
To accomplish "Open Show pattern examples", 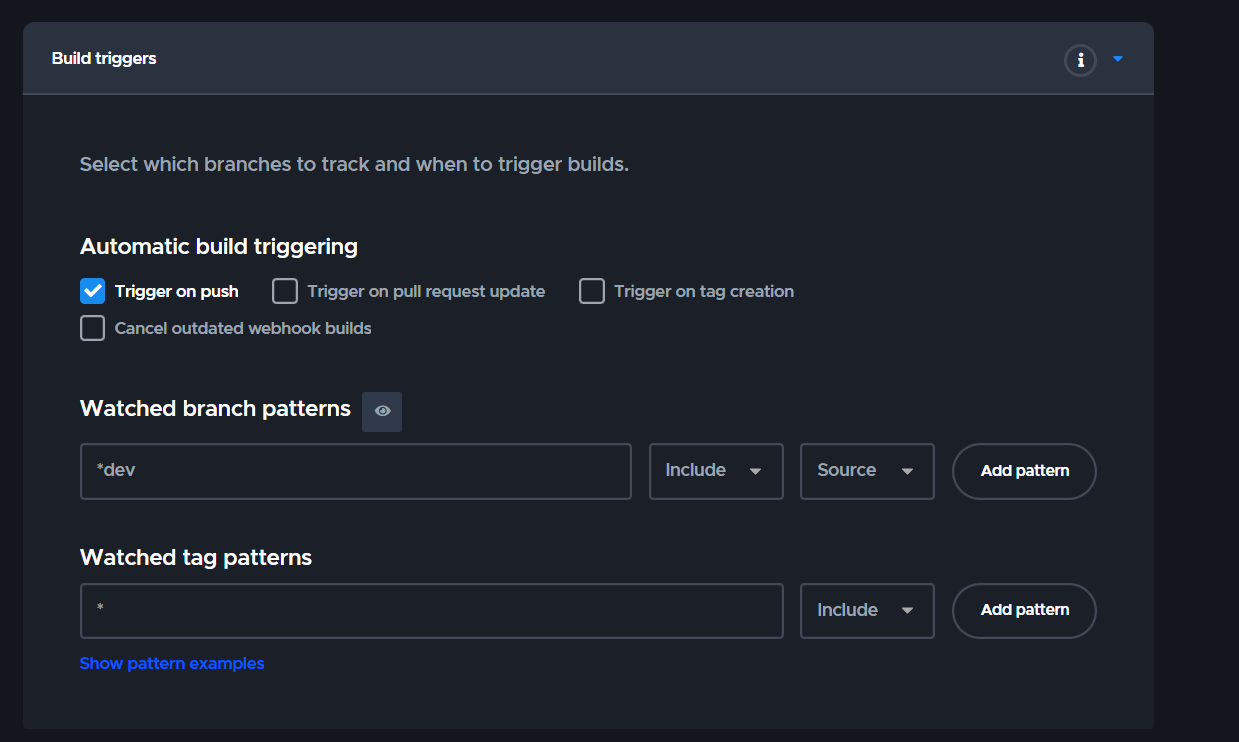I will coord(171,663).
